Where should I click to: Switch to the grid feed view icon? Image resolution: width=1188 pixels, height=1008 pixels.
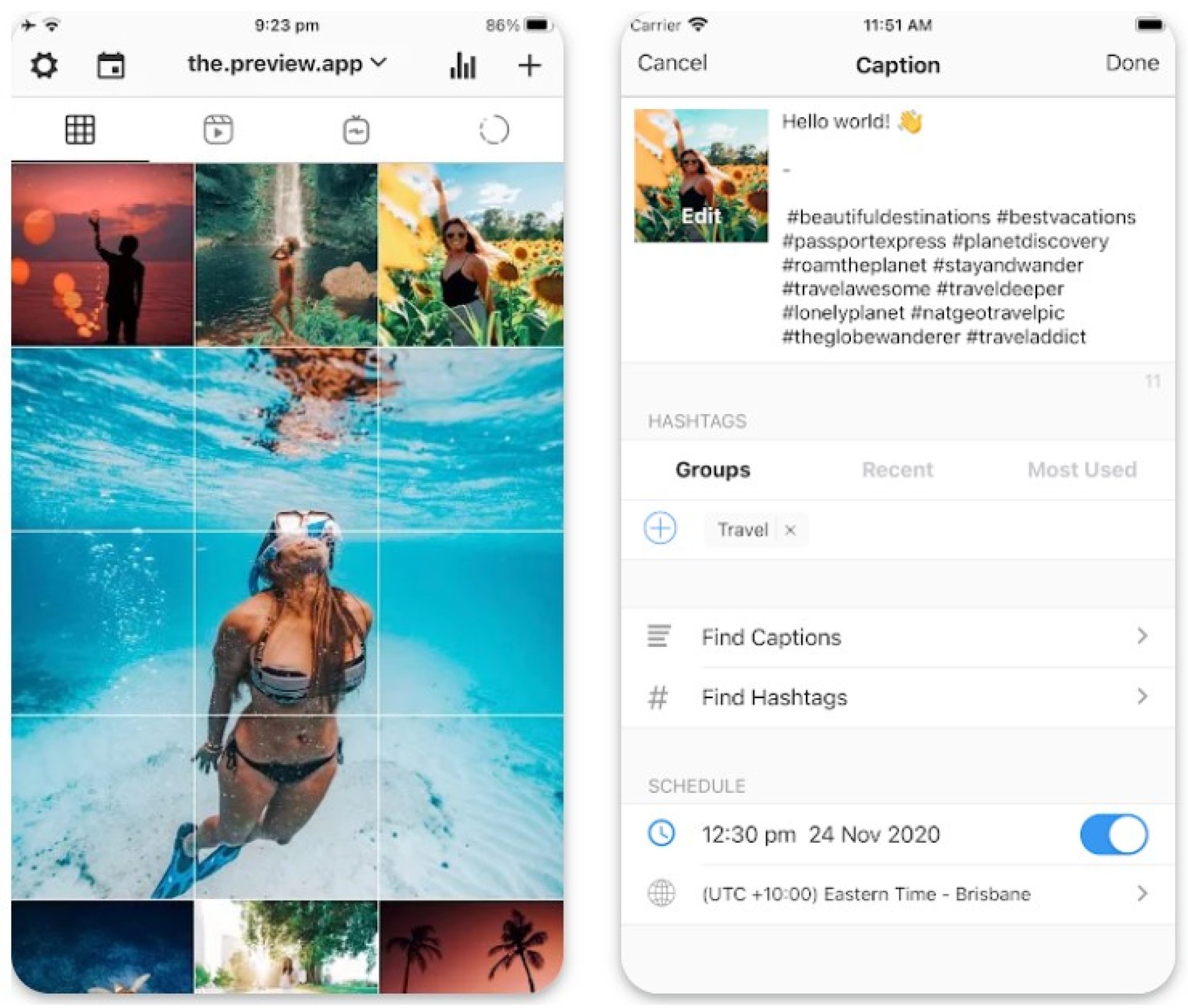(80, 129)
